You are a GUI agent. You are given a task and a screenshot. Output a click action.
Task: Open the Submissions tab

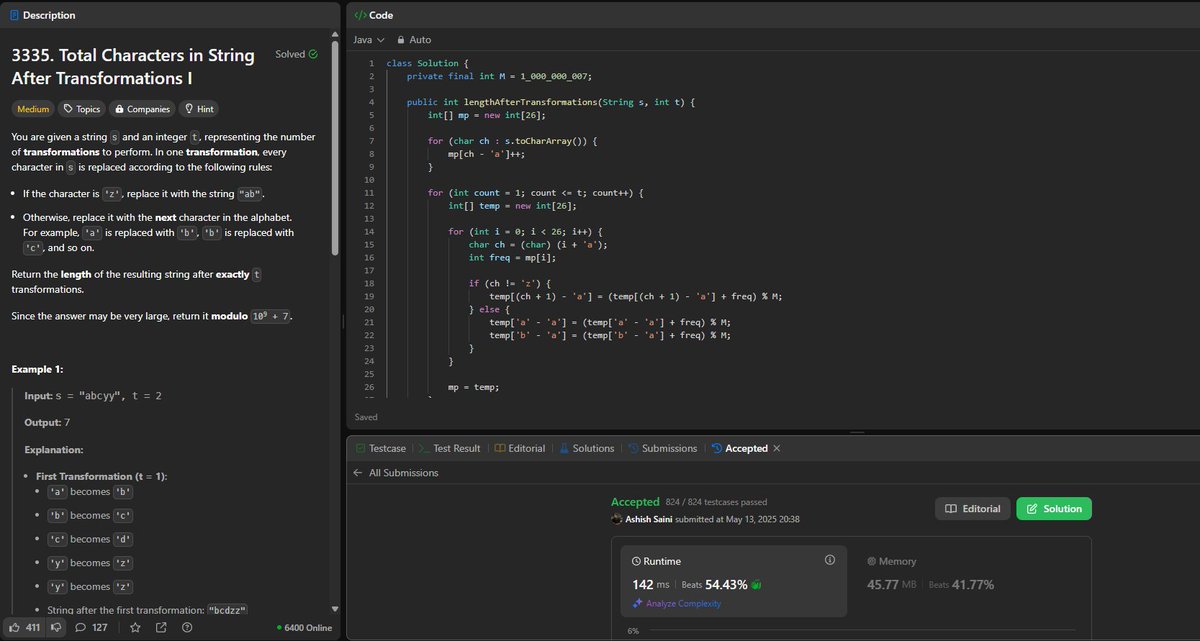tap(661, 448)
